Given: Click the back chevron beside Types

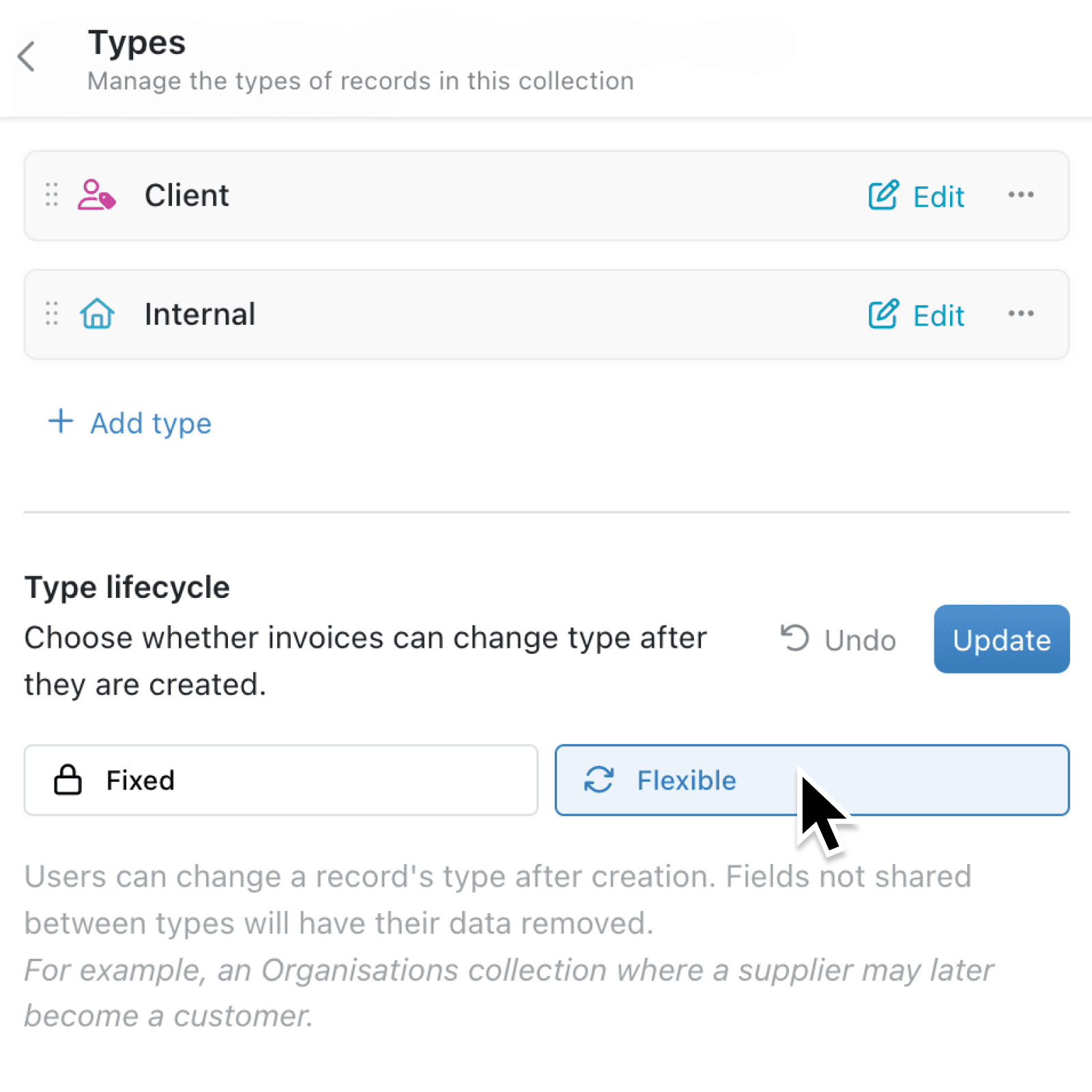Looking at the screenshot, I should click(x=26, y=56).
